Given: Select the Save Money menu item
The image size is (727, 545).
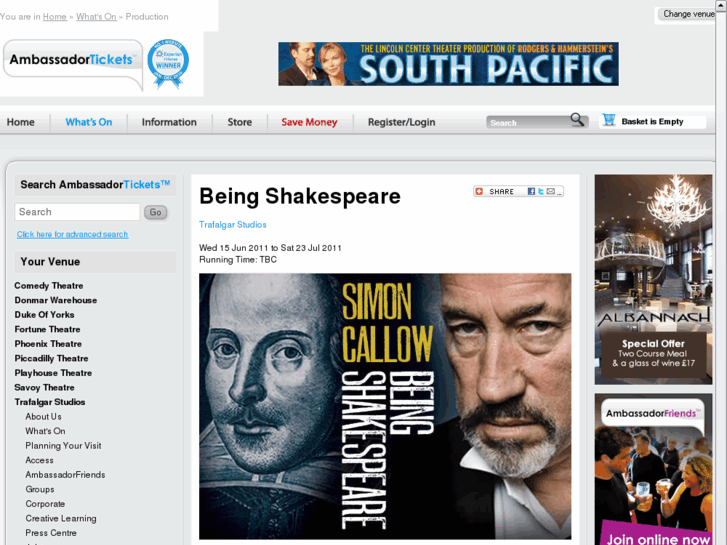Looking at the screenshot, I should (x=309, y=122).
